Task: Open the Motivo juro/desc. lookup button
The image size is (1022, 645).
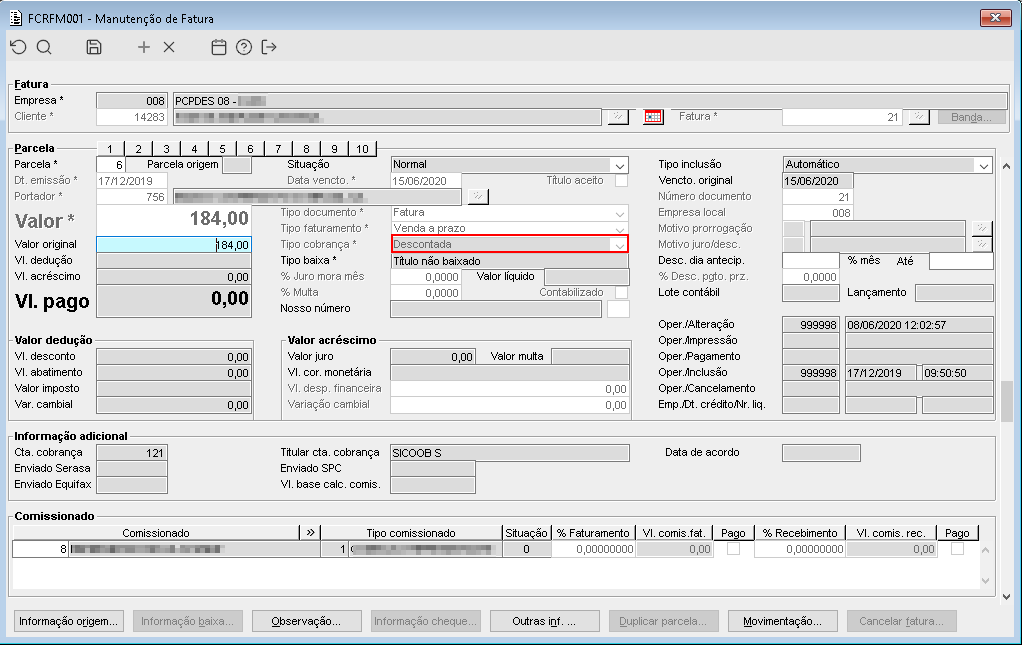Action: point(982,244)
